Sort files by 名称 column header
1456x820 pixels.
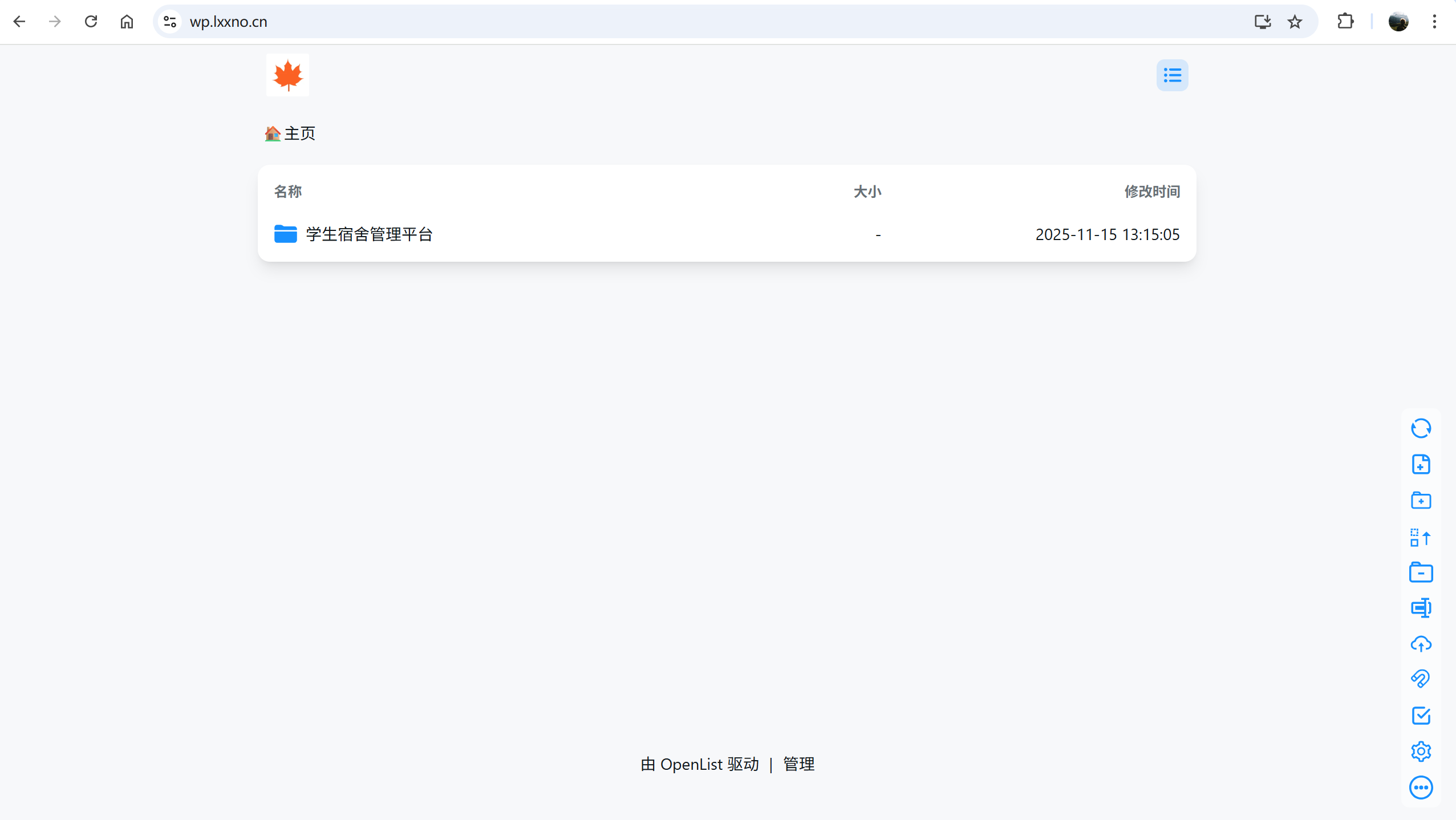288,192
